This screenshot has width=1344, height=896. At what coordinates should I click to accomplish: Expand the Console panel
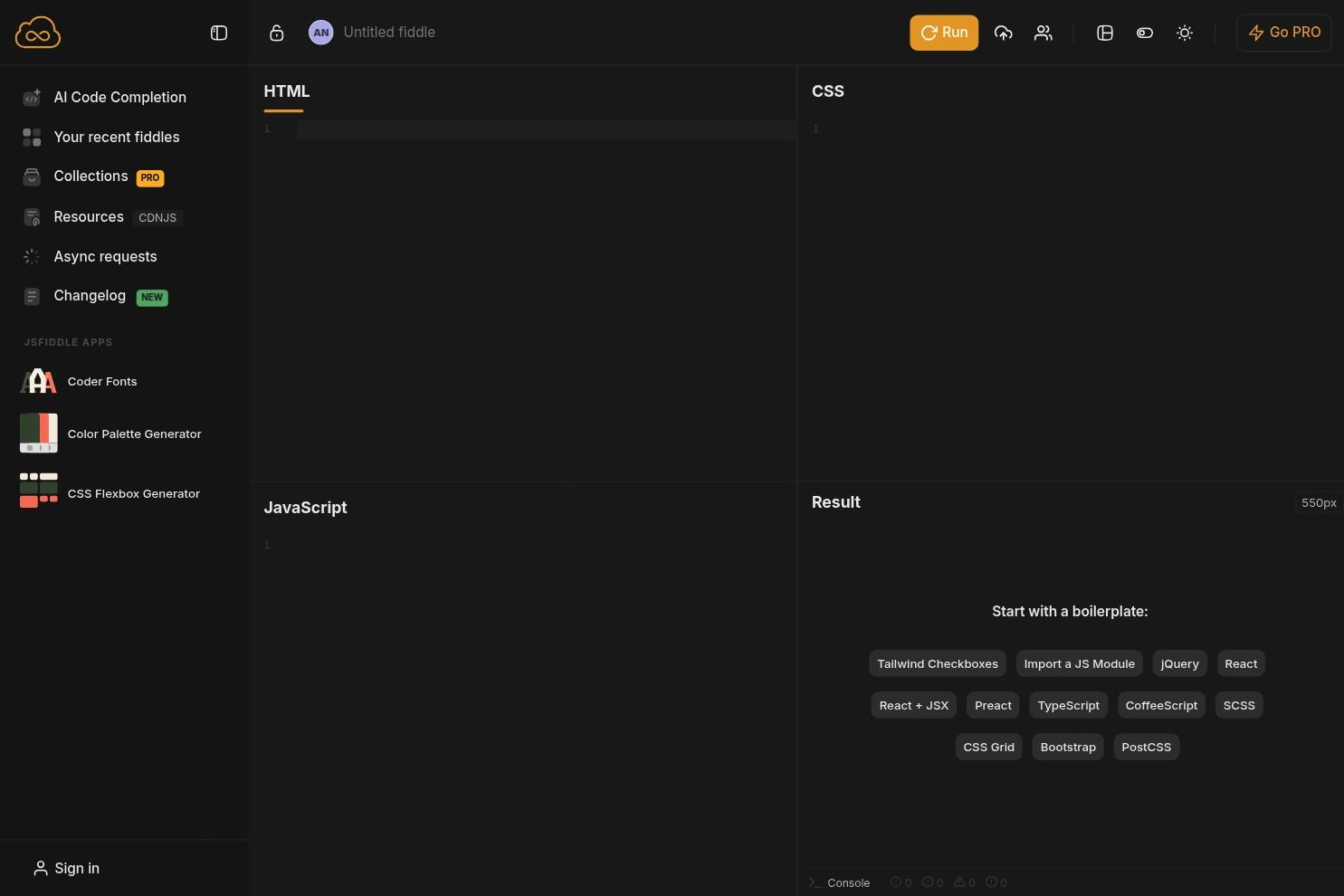(839, 882)
